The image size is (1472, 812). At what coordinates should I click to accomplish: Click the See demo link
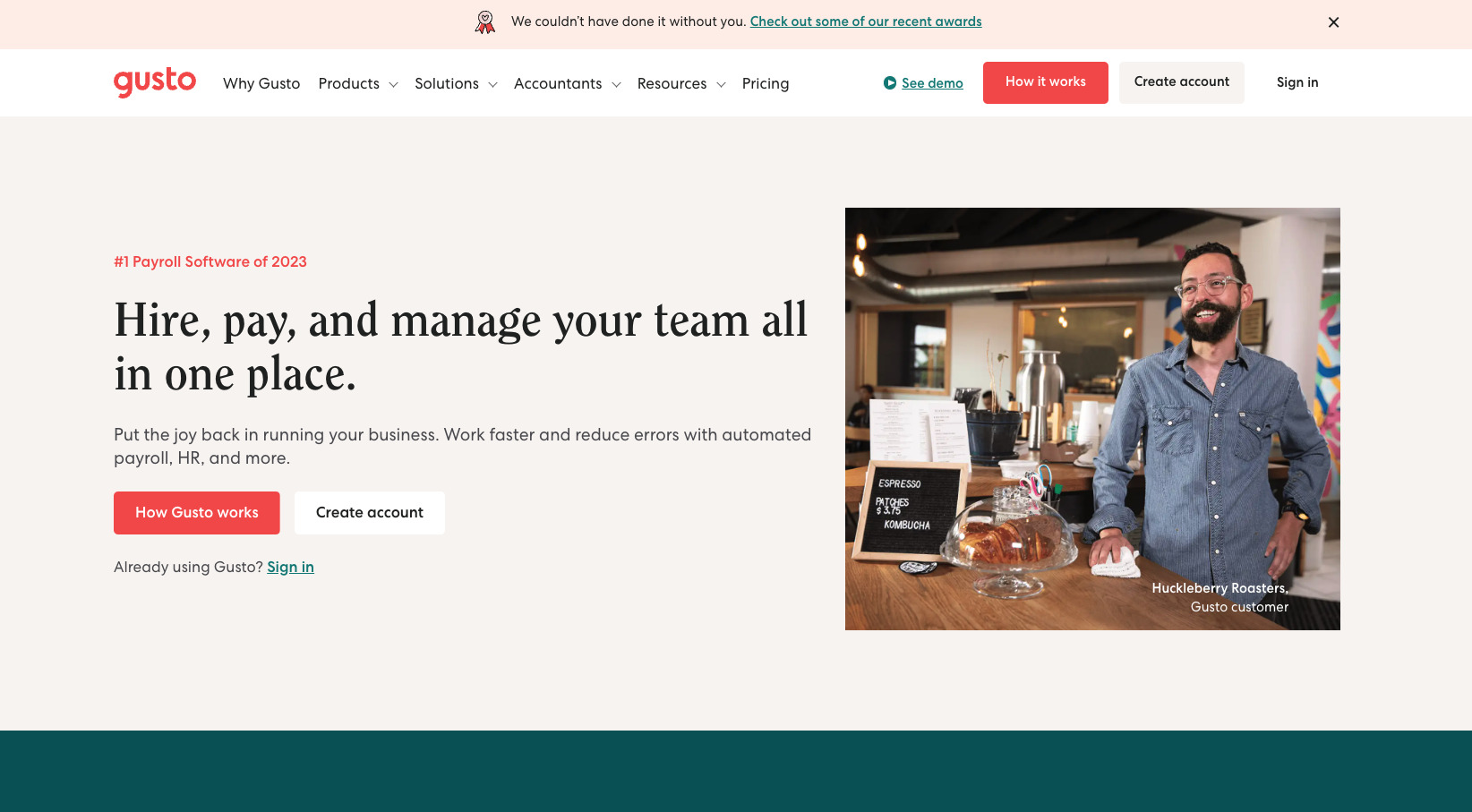coord(932,83)
